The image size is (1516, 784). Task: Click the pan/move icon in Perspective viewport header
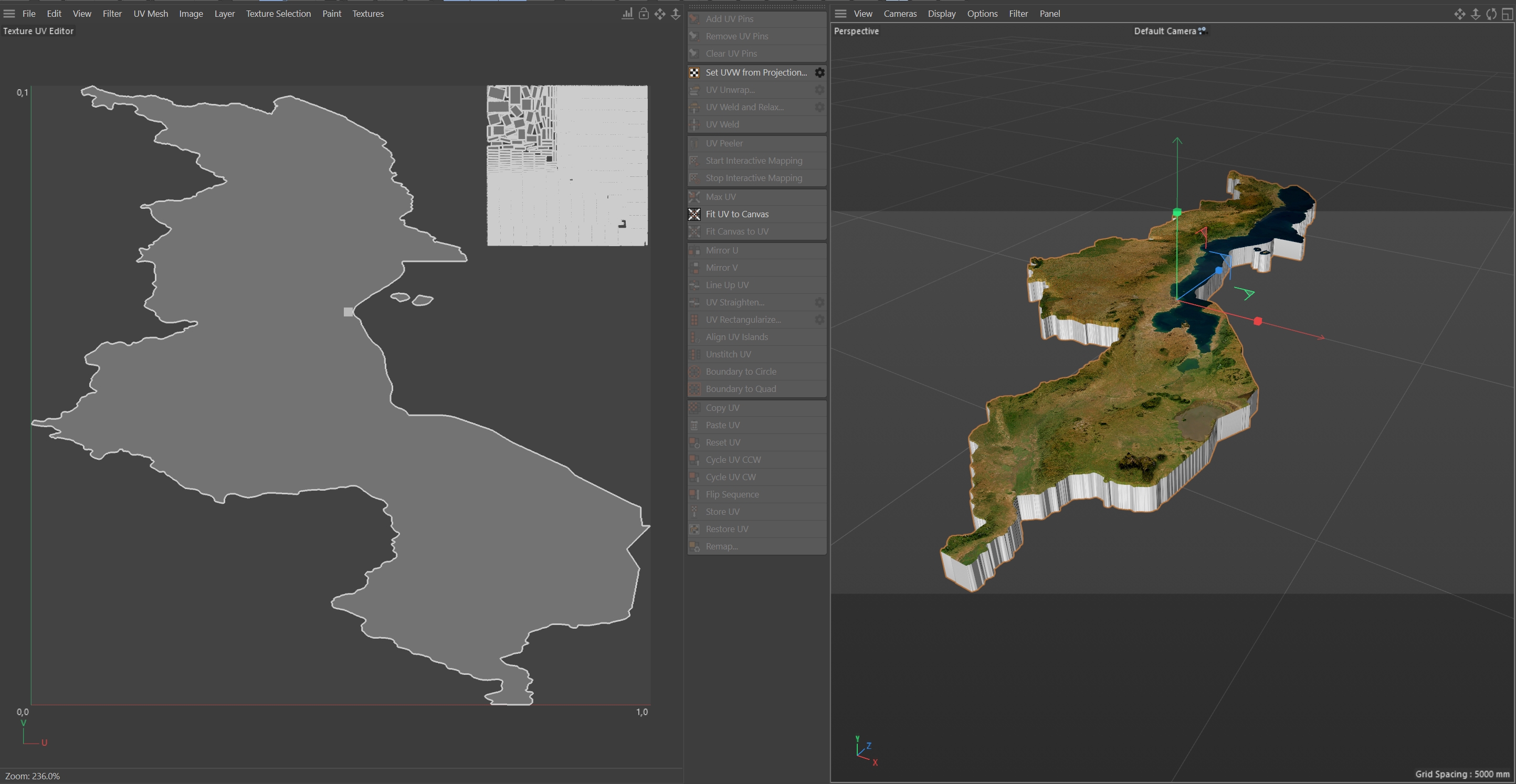click(x=1459, y=14)
